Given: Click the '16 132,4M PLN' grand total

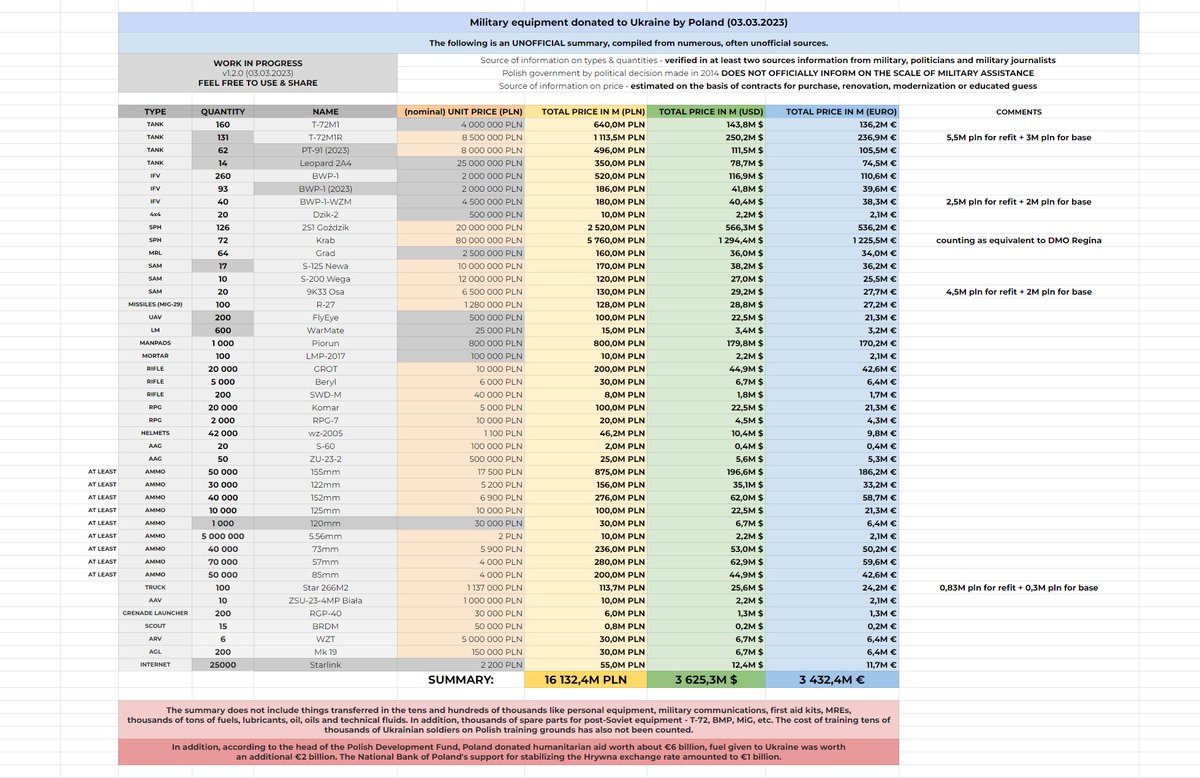Looking at the screenshot, I should pyautogui.click(x=586, y=680).
